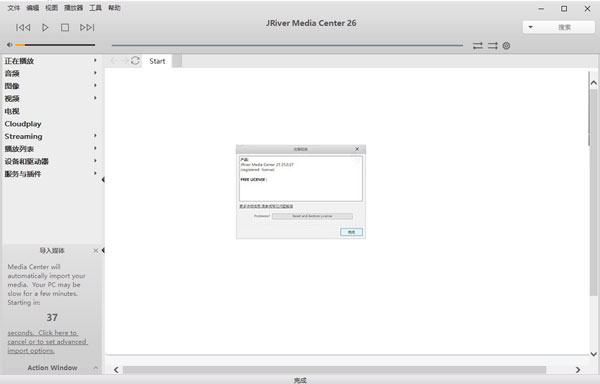Screen dimensions: 600x384
Task: Select 服务与插件 in the sidebar tree
Action: pyautogui.click(x=23, y=174)
